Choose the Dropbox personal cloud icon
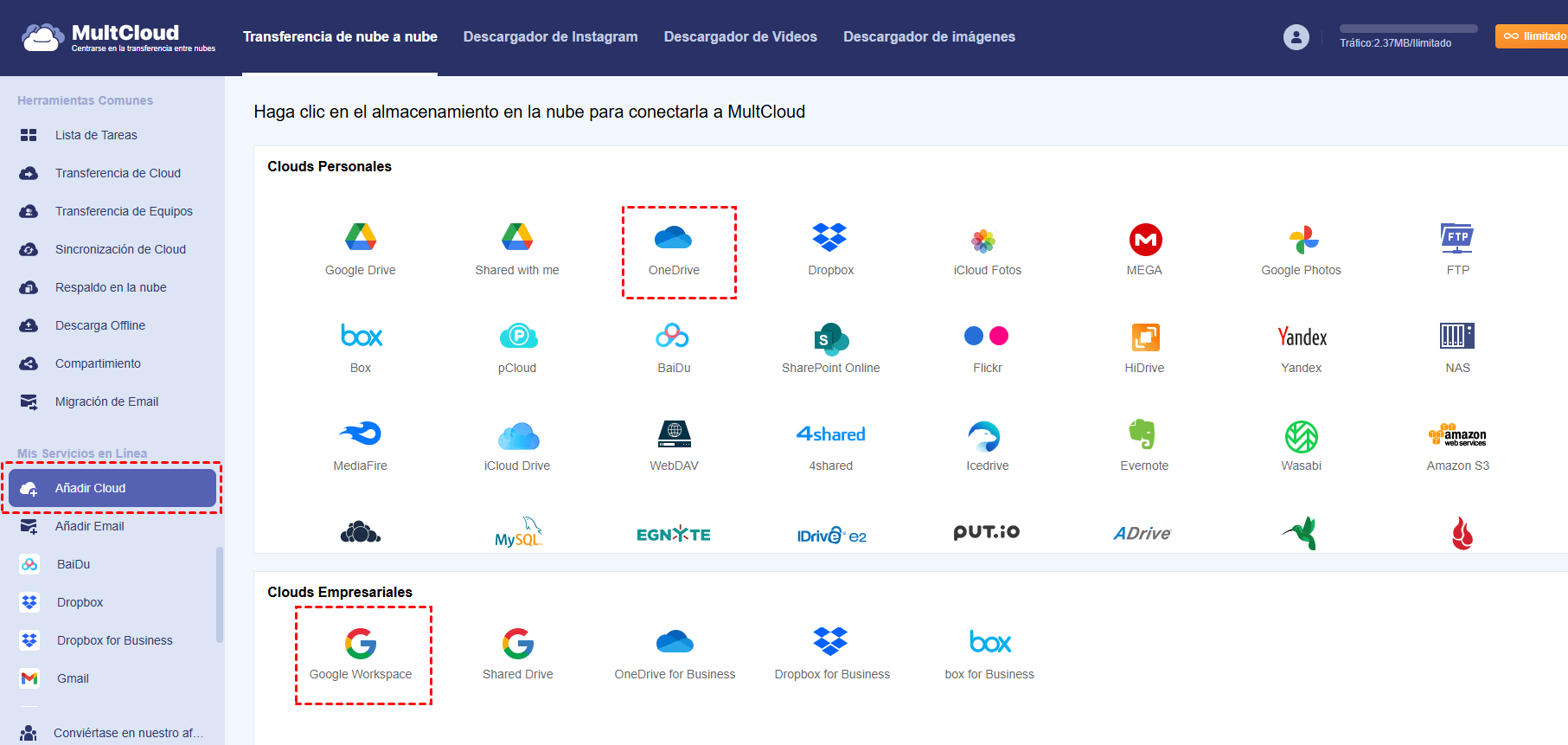 [x=830, y=237]
